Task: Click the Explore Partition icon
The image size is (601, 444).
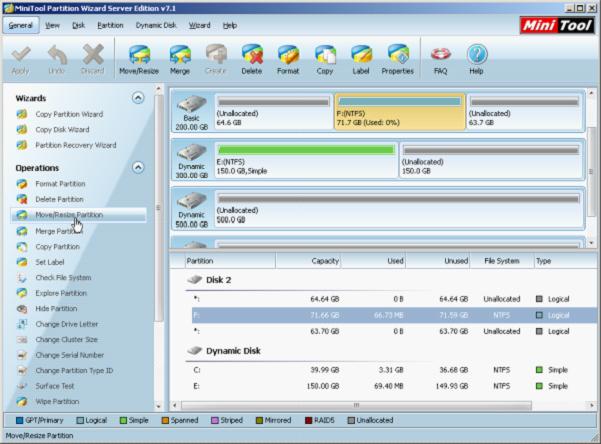Action: (x=22, y=293)
